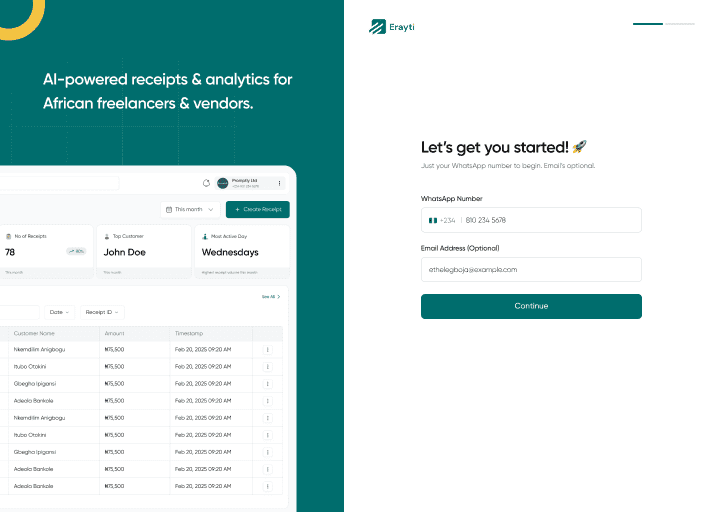Image resolution: width=720 pixels, height=512 pixels.
Task: Click the Top Customer card icon
Action: [107, 237]
